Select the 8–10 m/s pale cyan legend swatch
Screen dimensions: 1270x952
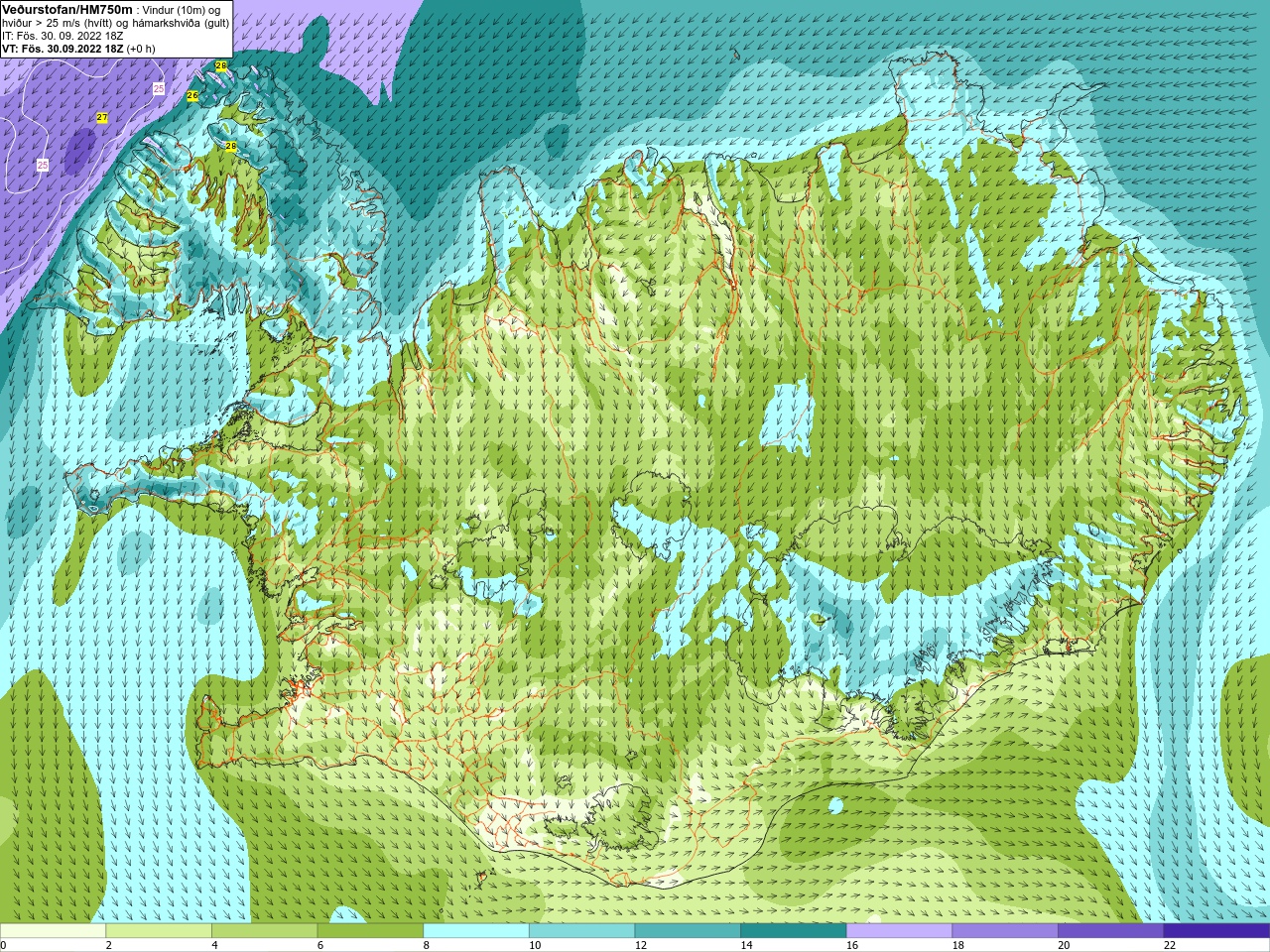click(476, 931)
